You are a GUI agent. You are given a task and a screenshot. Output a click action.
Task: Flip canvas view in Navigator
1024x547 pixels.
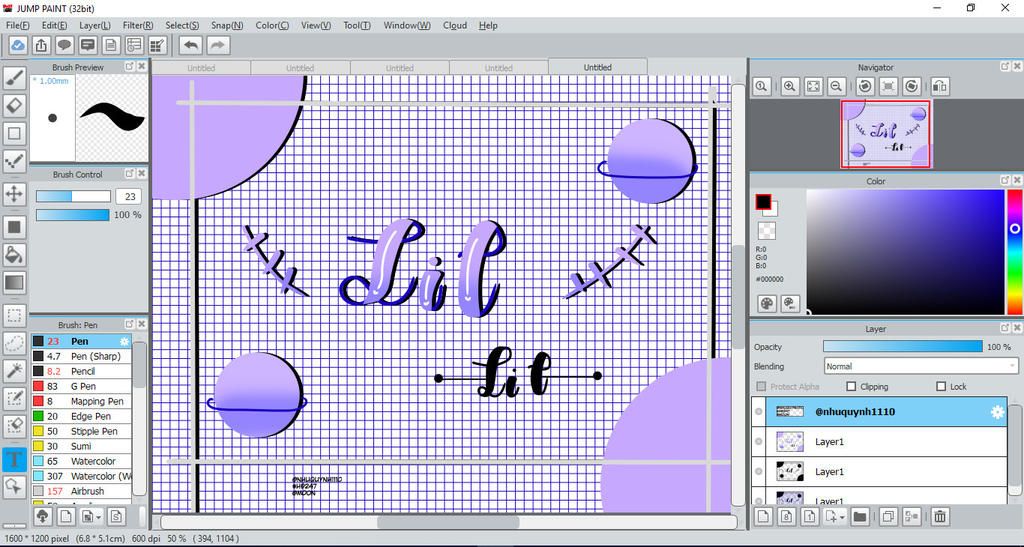pos(940,86)
